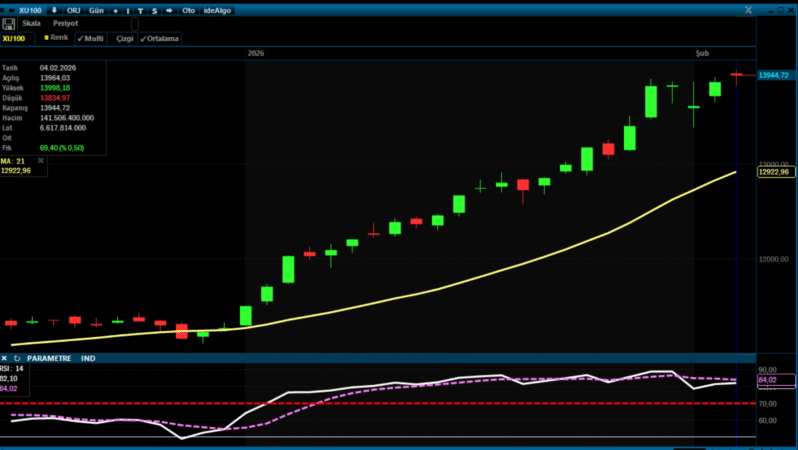Screen dimensions: 798x450
Task: Select the I tool in top bar
Action: [x=128, y=11]
